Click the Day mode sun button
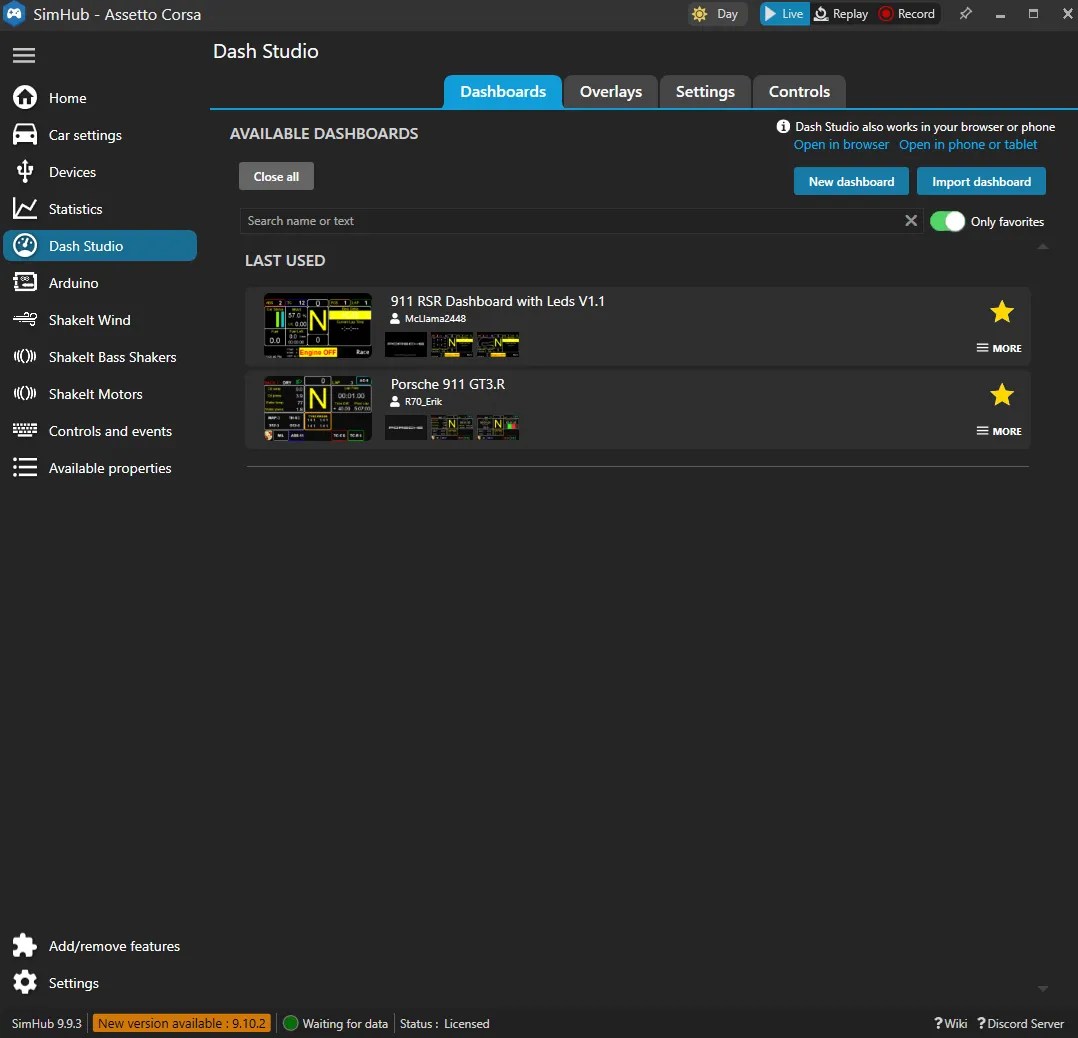Screen dimensions: 1078x1038 (716, 14)
